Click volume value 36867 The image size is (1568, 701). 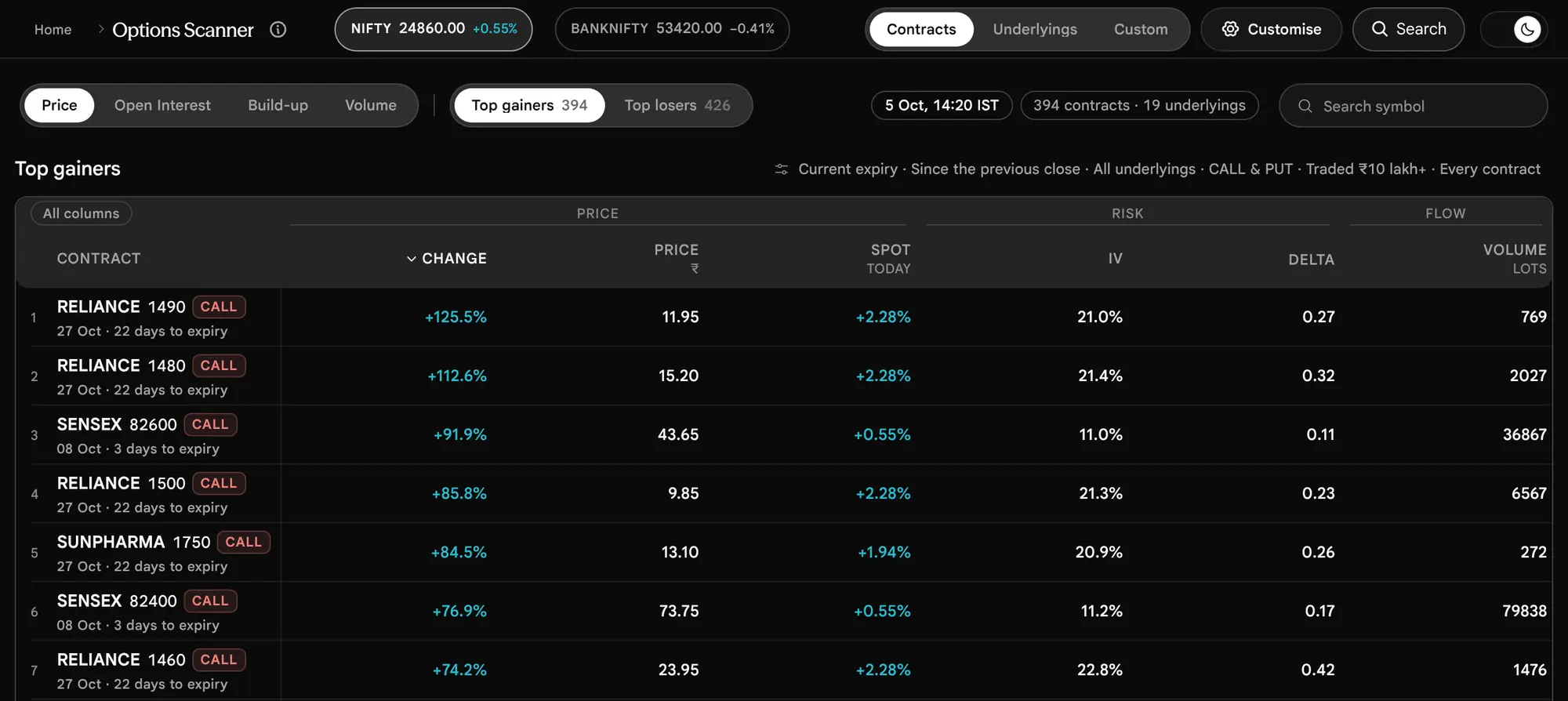(x=1524, y=434)
